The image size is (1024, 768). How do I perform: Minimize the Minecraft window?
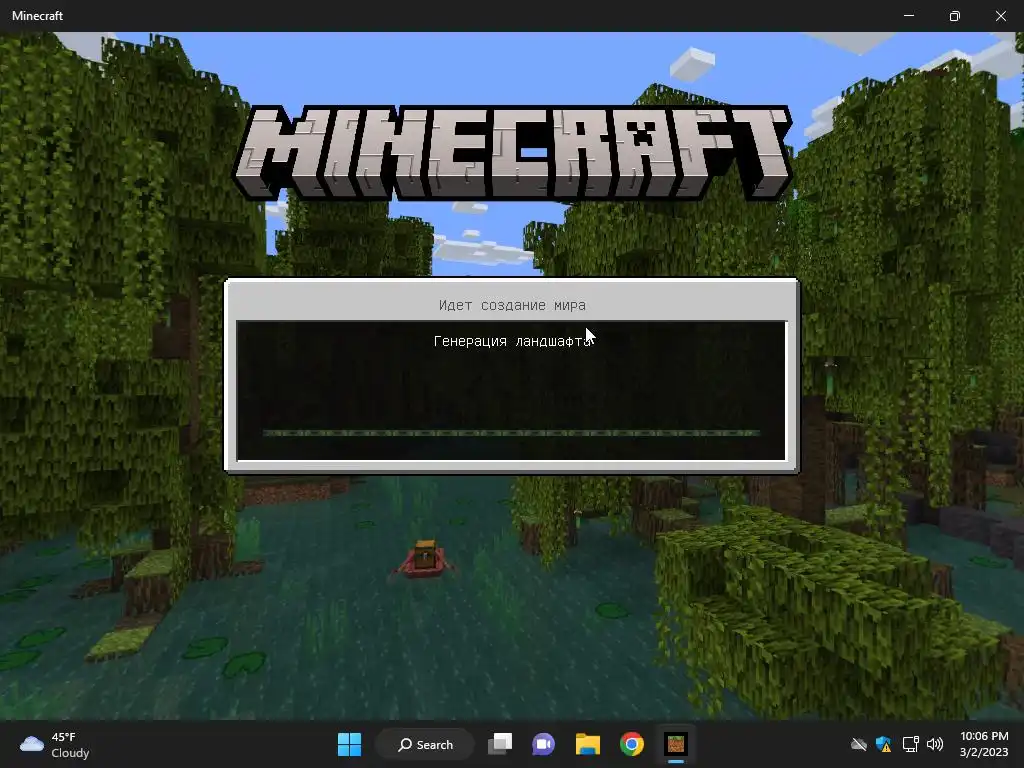tap(908, 16)
